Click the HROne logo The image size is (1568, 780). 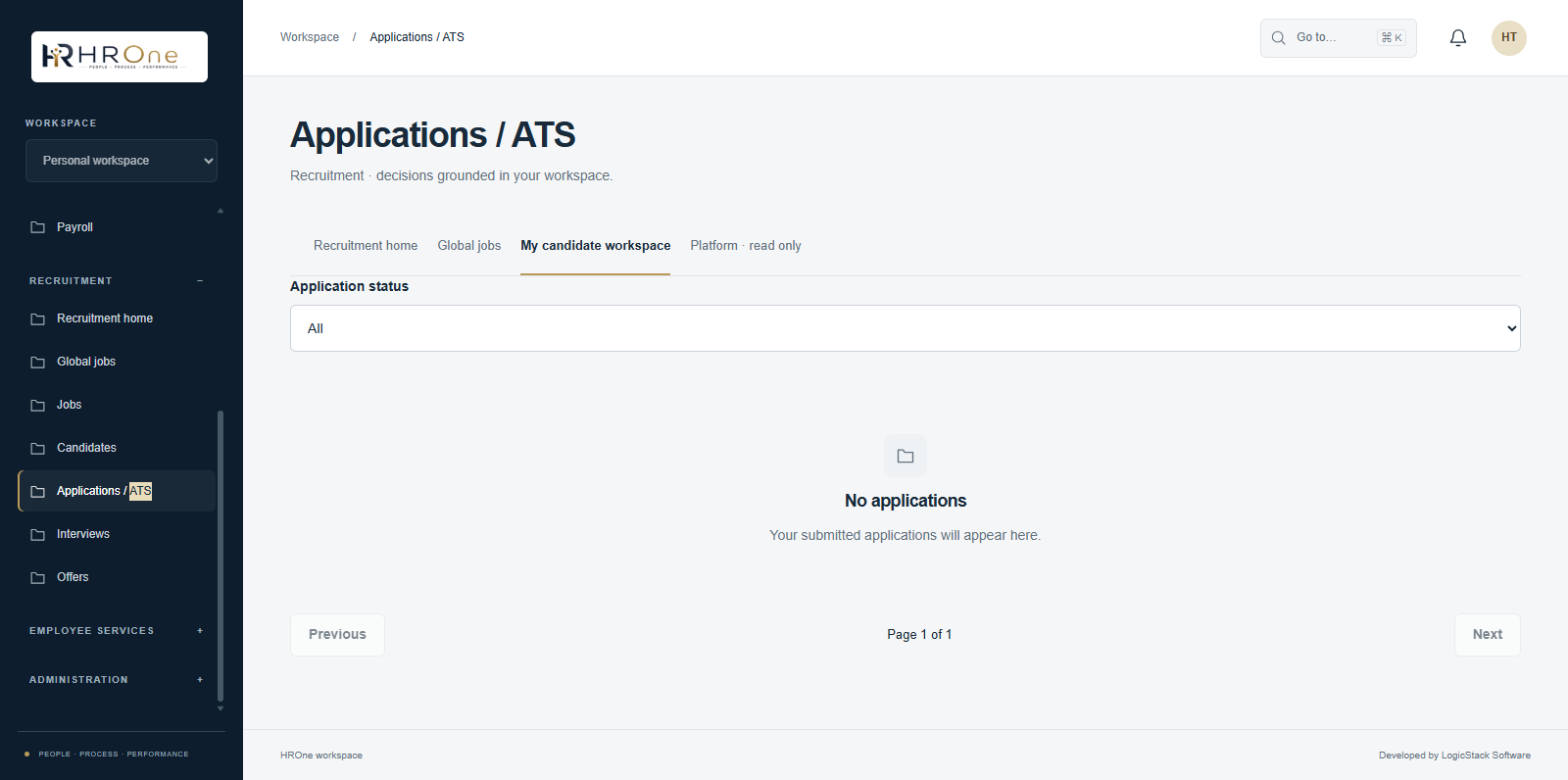(x=120, y=57)
